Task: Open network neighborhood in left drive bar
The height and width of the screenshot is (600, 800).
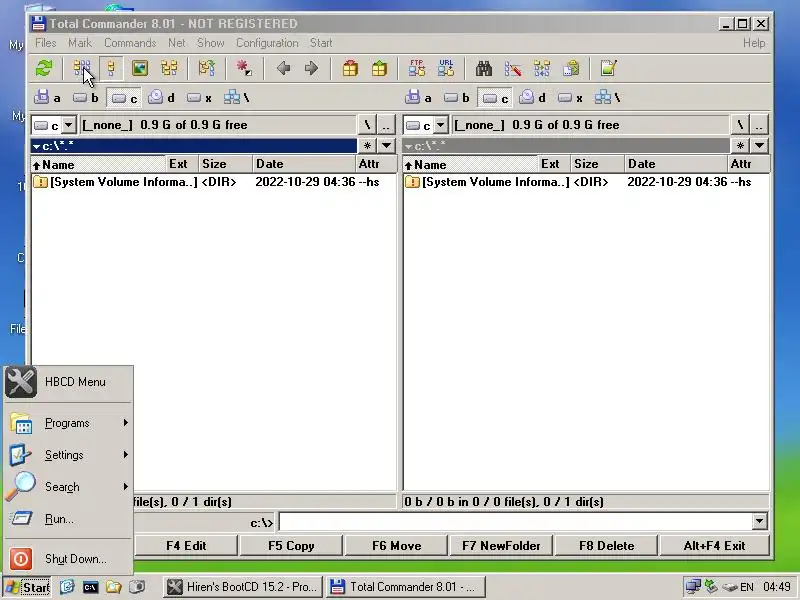Action: tap(237, 97)
